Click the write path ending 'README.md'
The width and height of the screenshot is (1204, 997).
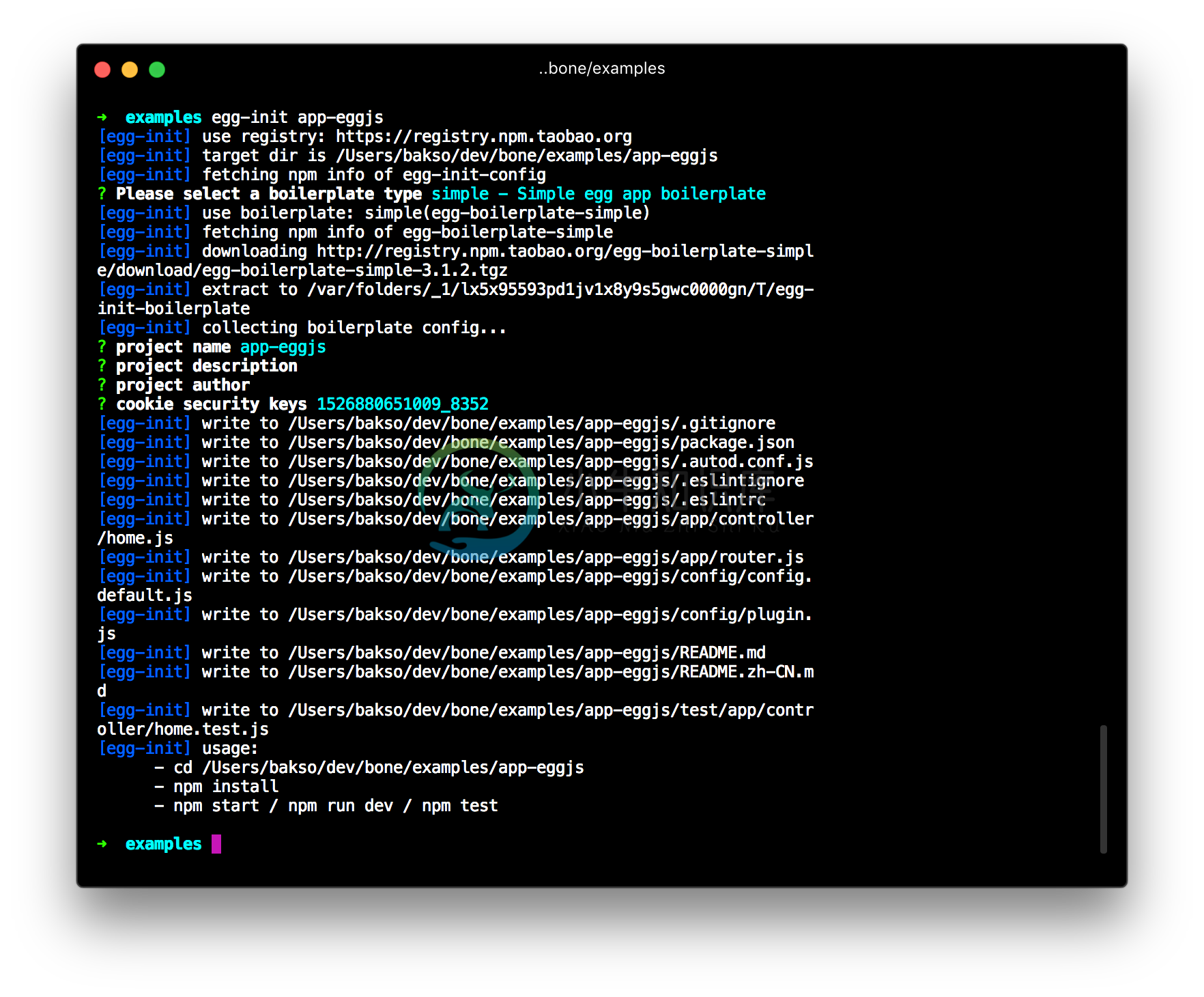tap(527, 653)
